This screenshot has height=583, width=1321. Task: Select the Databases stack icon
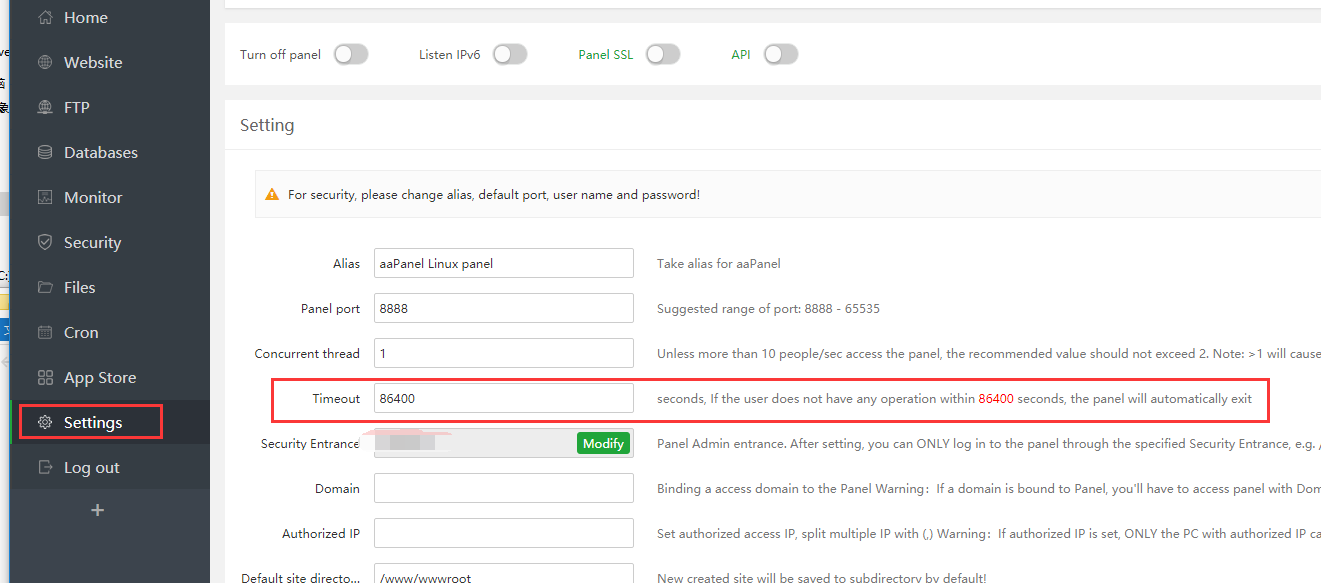[x=45, y=153]
